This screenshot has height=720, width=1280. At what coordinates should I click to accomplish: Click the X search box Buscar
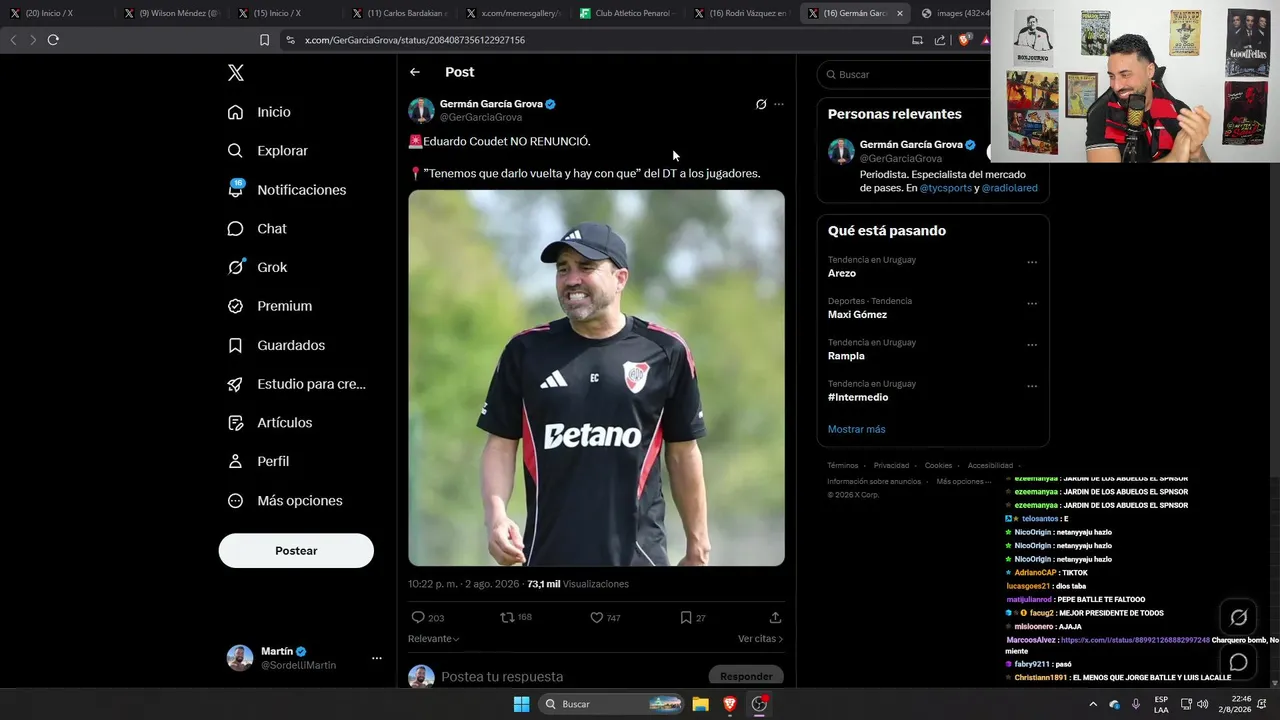click(x=905, y=74)
